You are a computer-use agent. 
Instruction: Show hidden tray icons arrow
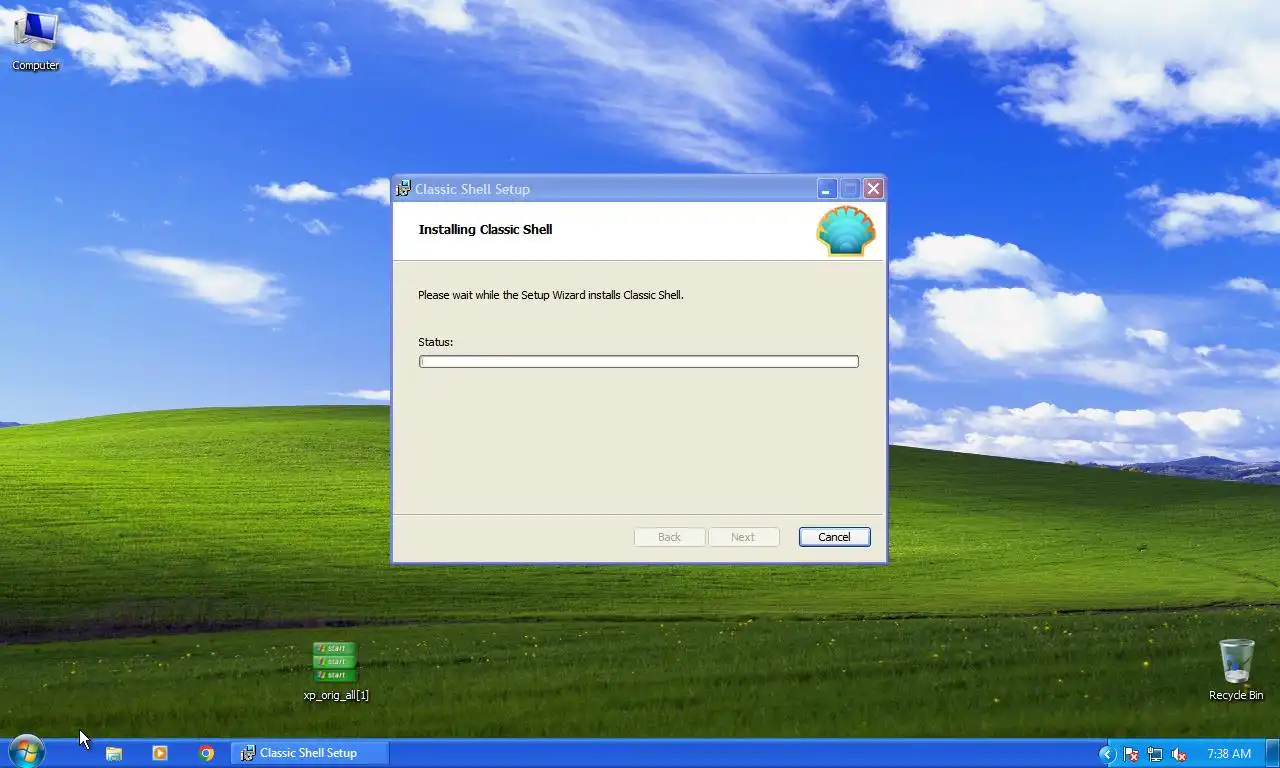coord(1107,754)
